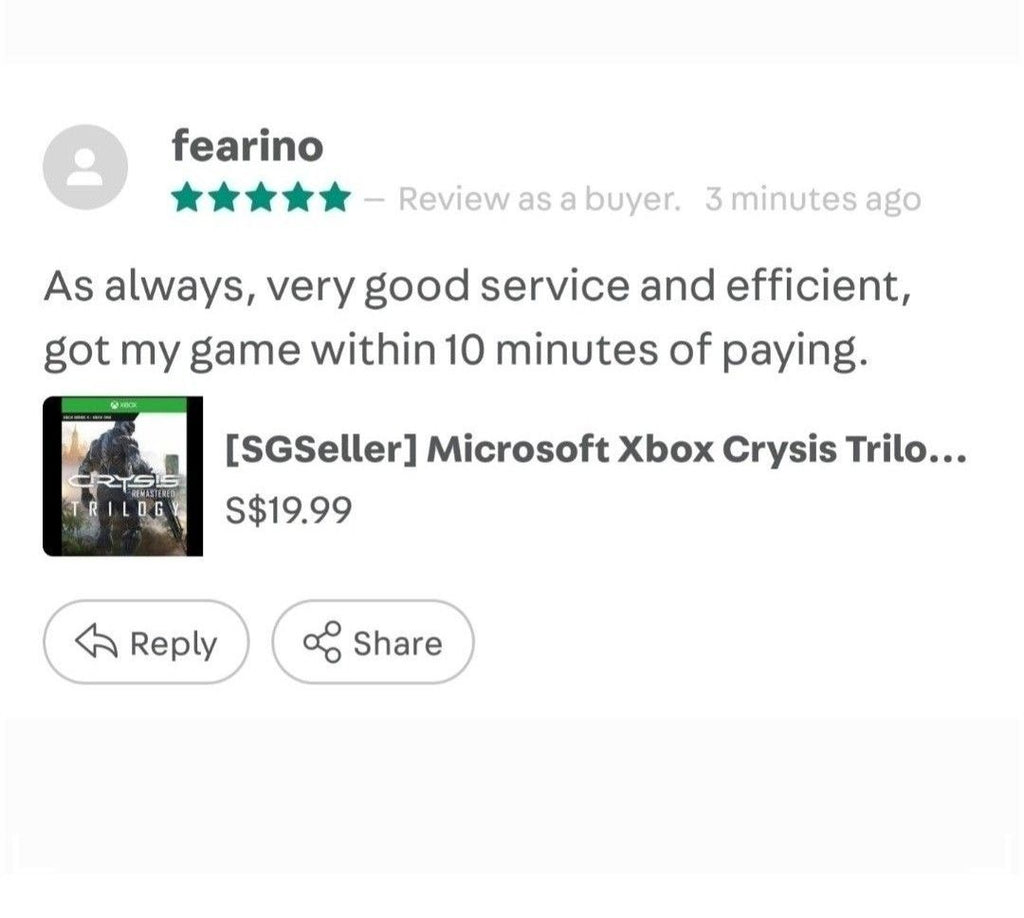The image size is (1024, 918).
Task: Open the Microsoft Xbox Crysis Trilogy listing title
Action: (596, 450)
